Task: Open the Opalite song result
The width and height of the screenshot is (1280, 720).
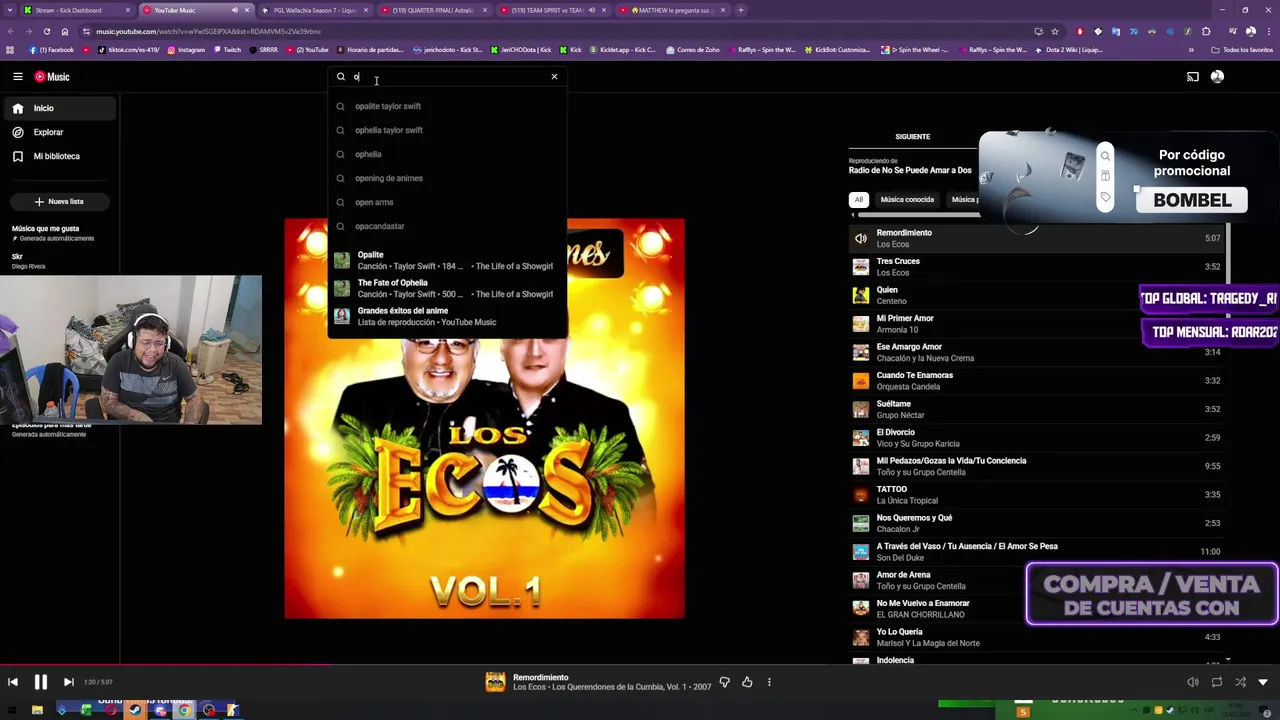Action: 447,260
